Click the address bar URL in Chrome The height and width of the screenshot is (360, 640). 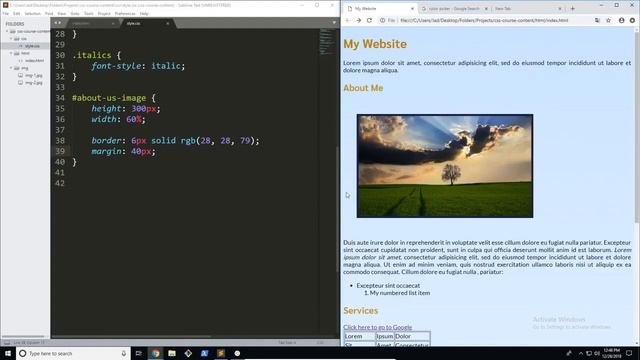click(484, 20)
